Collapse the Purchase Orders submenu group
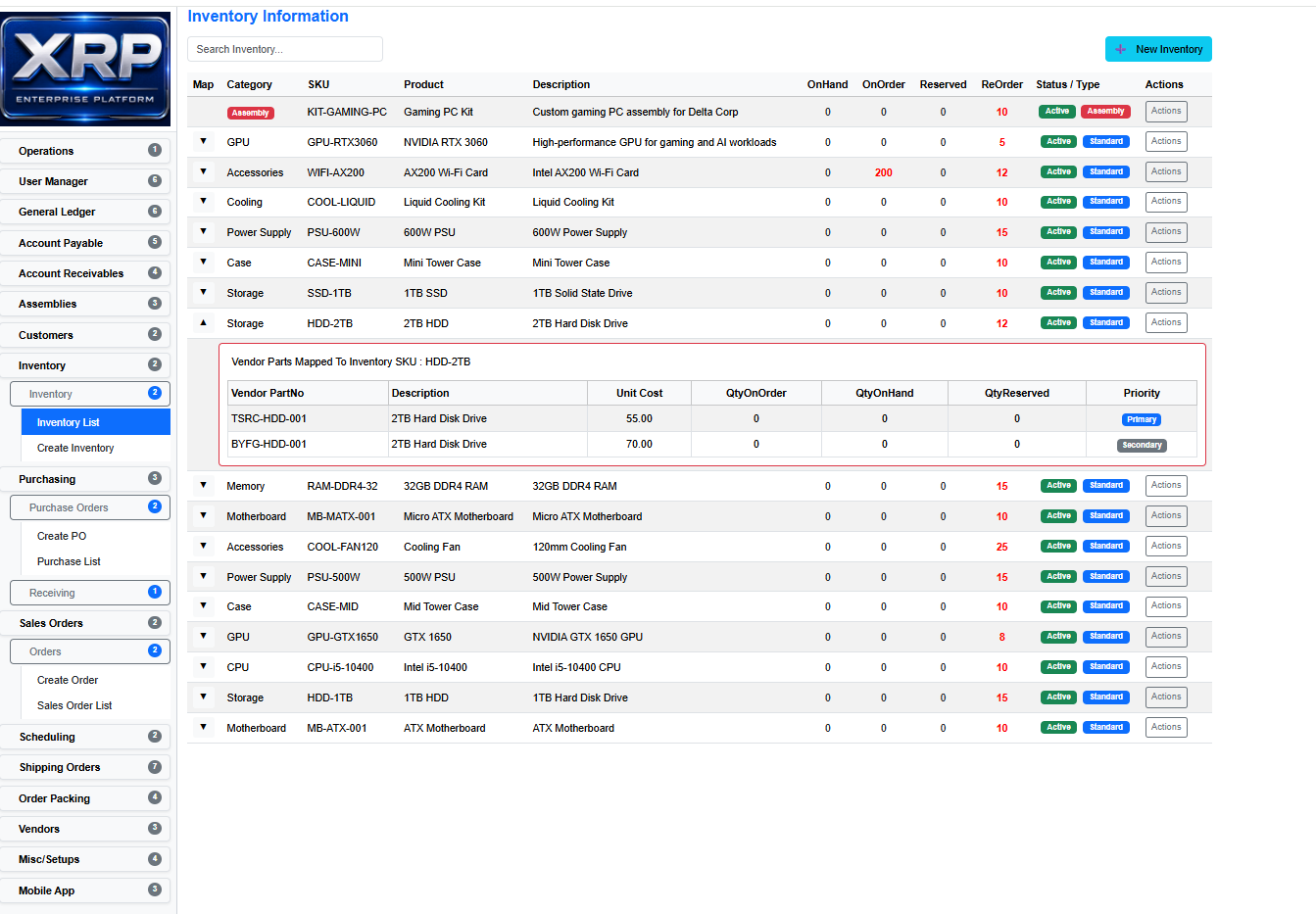Screen dimensions: 1316x914 90,507
